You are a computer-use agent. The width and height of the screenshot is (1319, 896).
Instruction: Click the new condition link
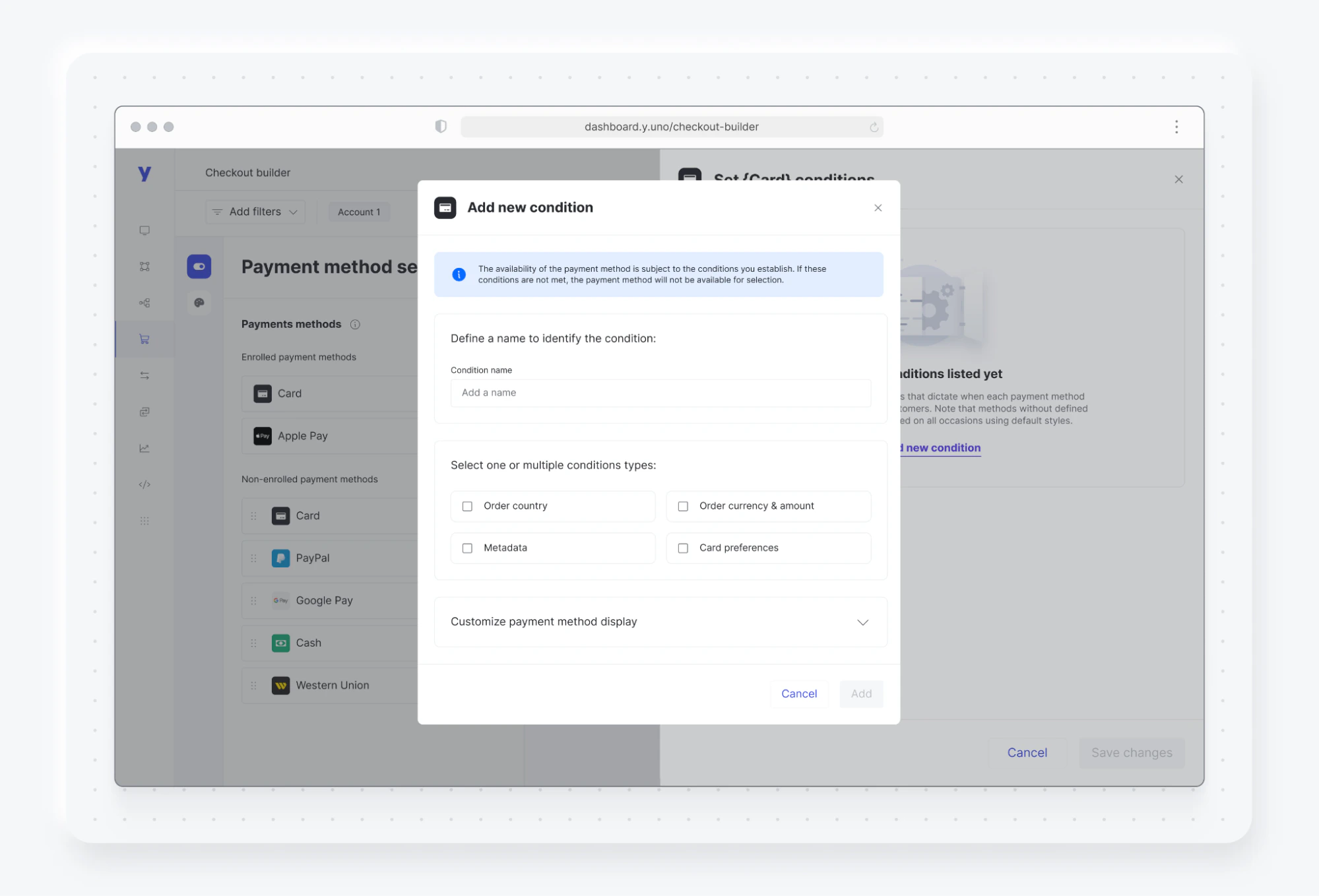pos(942,447)
